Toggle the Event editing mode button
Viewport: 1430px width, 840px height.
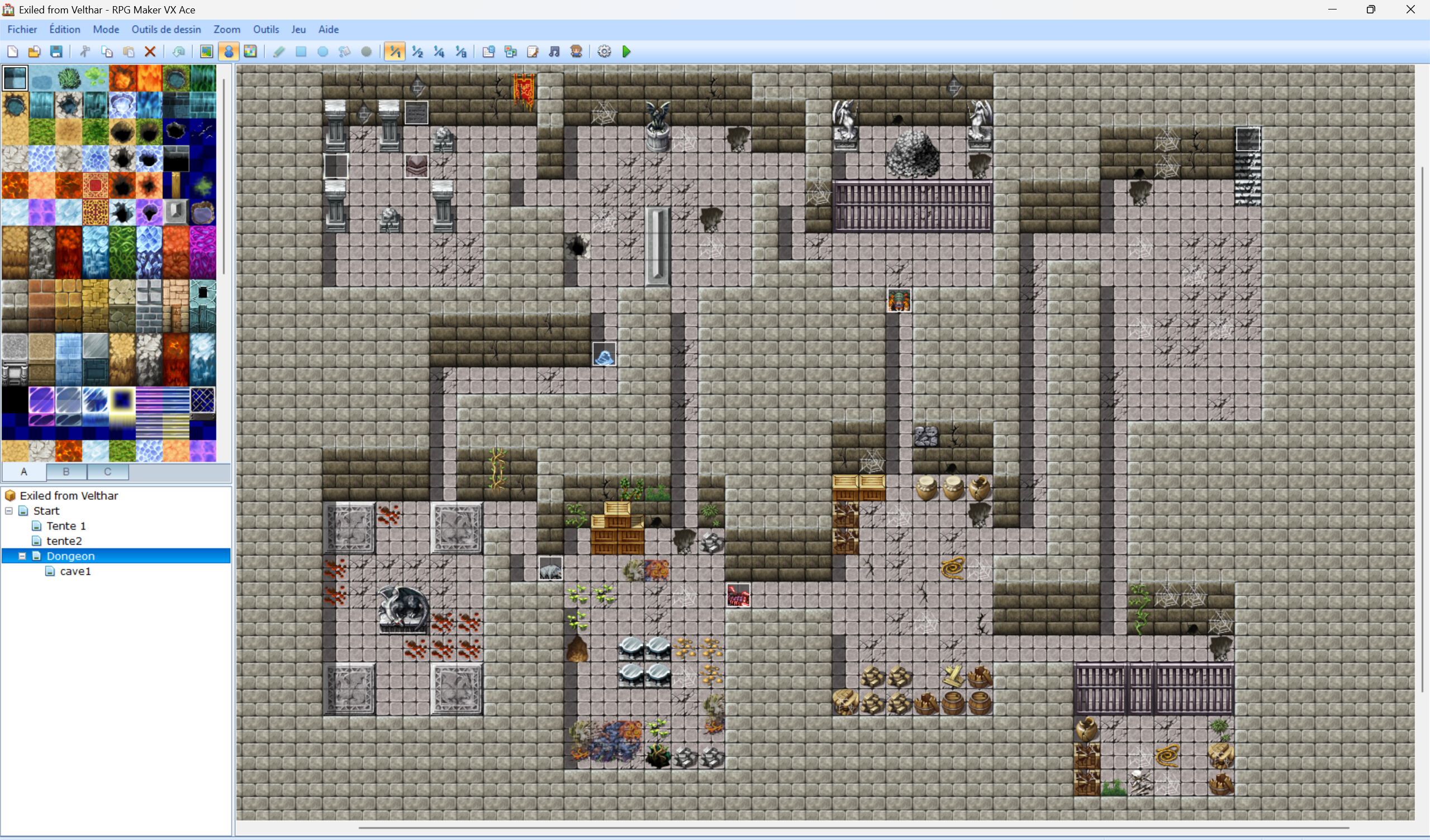[x=229, y=51]
